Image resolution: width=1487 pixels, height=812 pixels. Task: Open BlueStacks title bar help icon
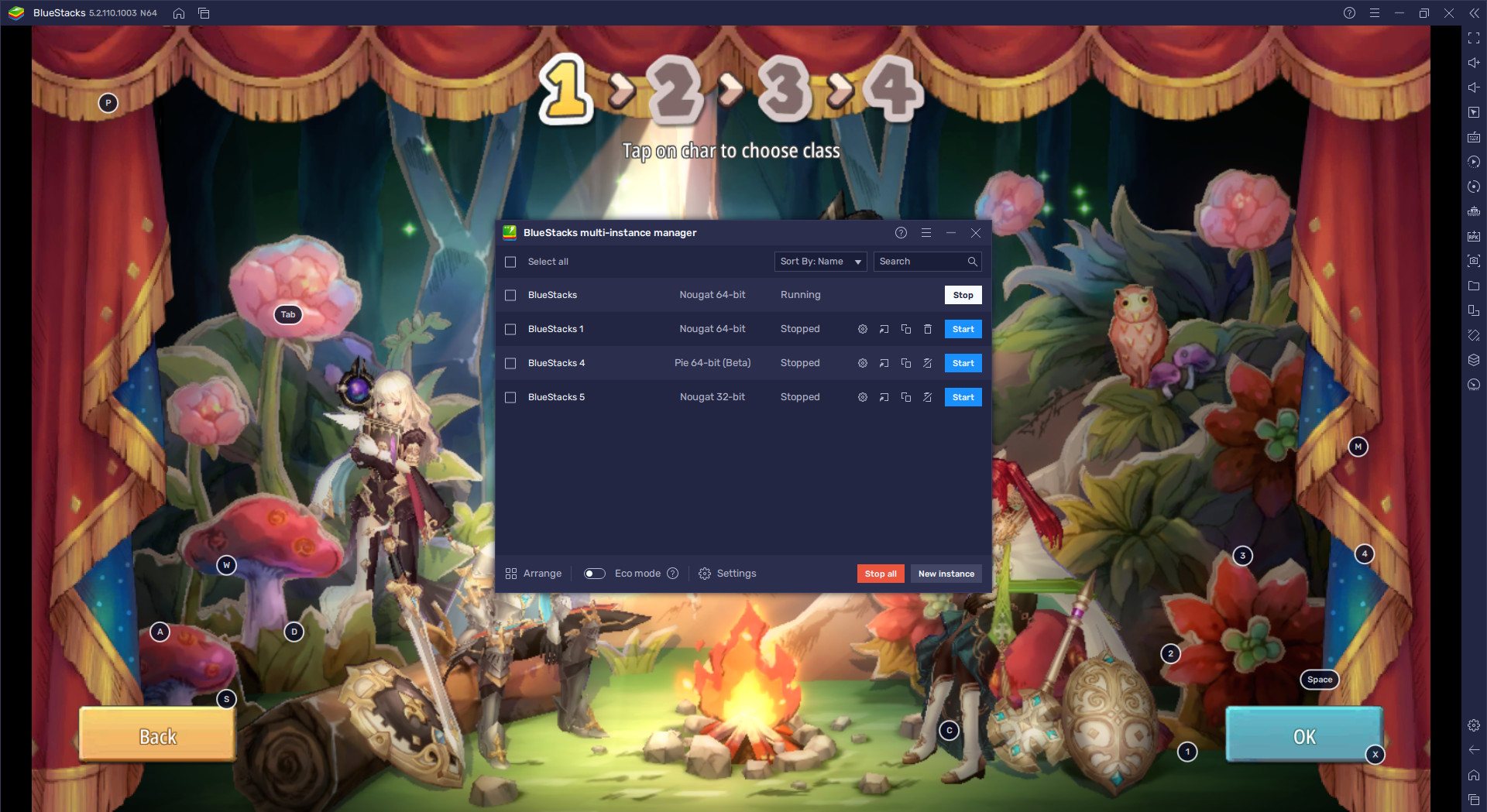click(1349, 13)
